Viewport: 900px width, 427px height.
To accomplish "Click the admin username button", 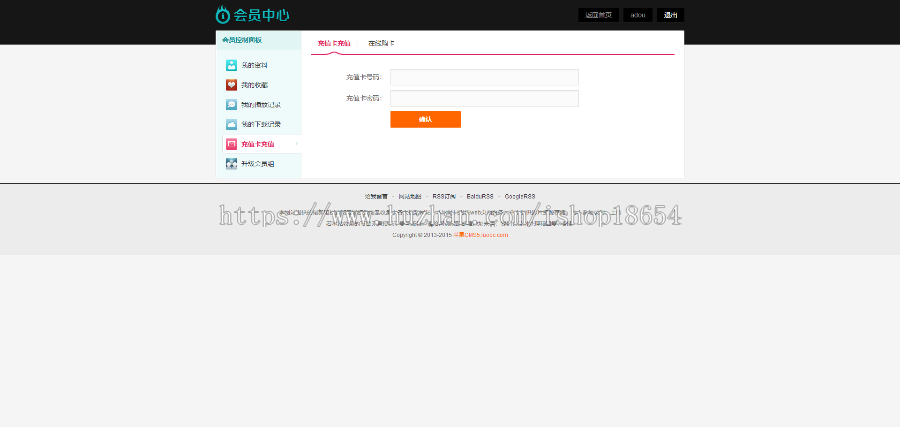I will (x=638, y=15).
